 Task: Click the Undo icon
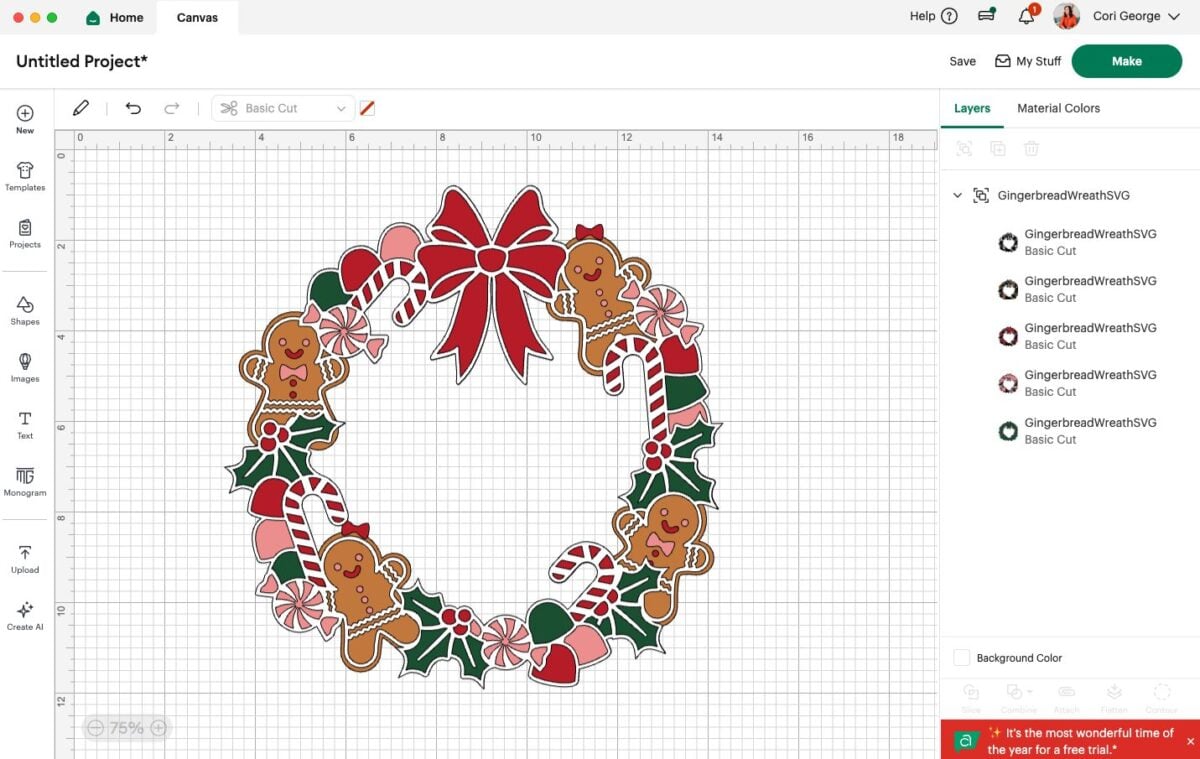click(x=133, y=107)
